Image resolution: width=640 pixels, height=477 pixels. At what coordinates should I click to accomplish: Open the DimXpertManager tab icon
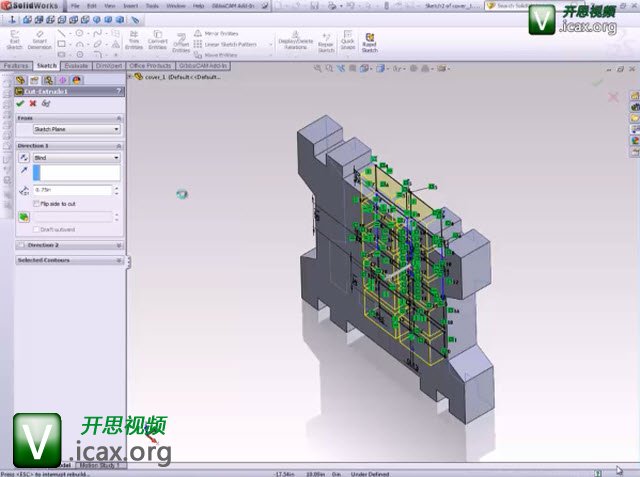62,80
